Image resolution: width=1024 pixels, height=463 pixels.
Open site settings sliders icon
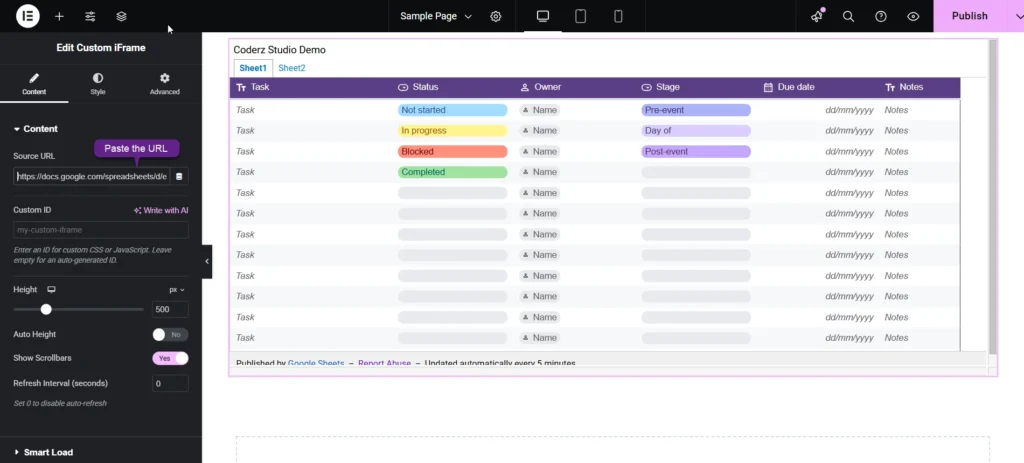pyautogui.click(x=91, y=16)
